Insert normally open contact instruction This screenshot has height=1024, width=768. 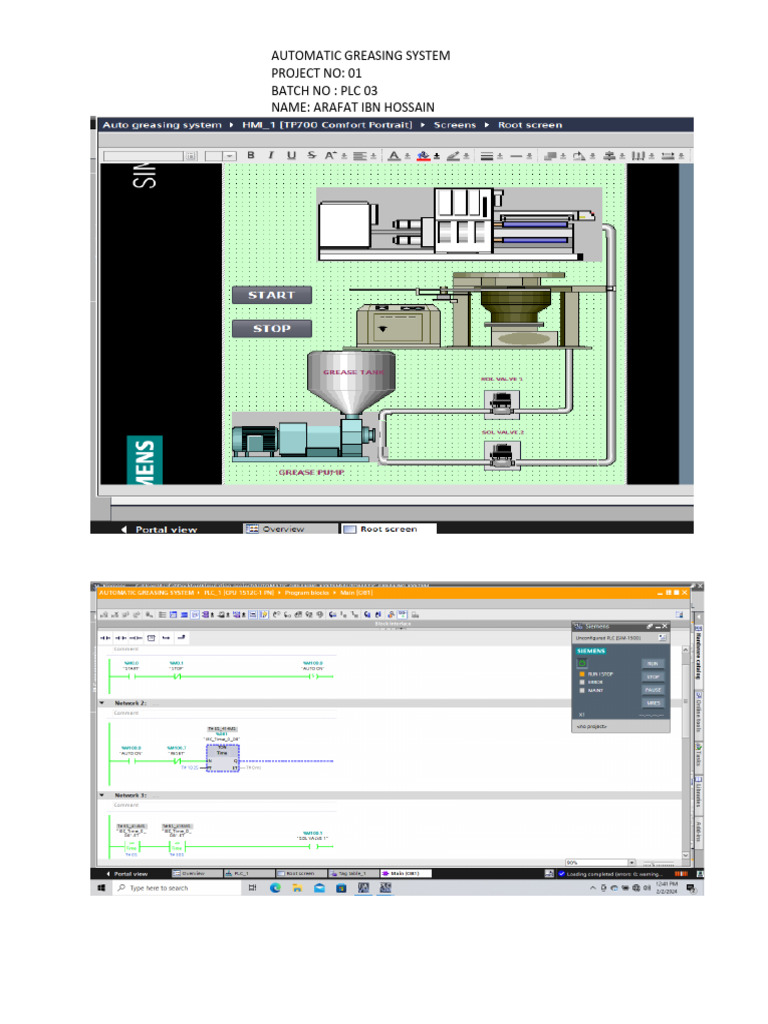coord(104,637)
